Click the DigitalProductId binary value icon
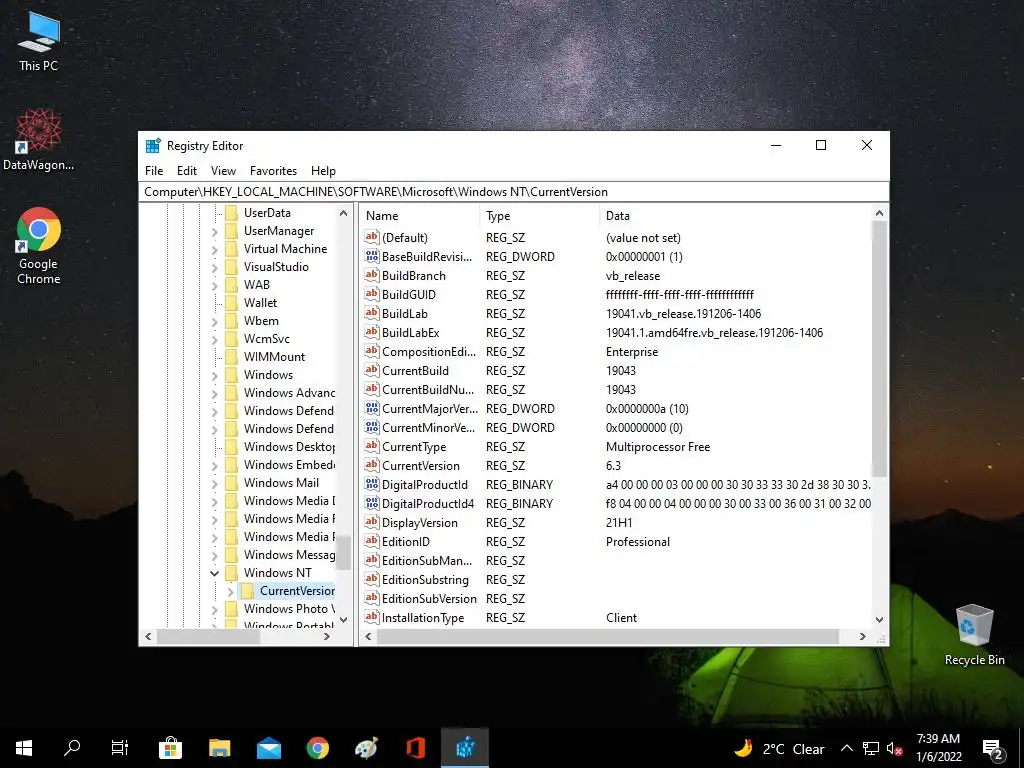1024x768 pixels. coord(372,485)
